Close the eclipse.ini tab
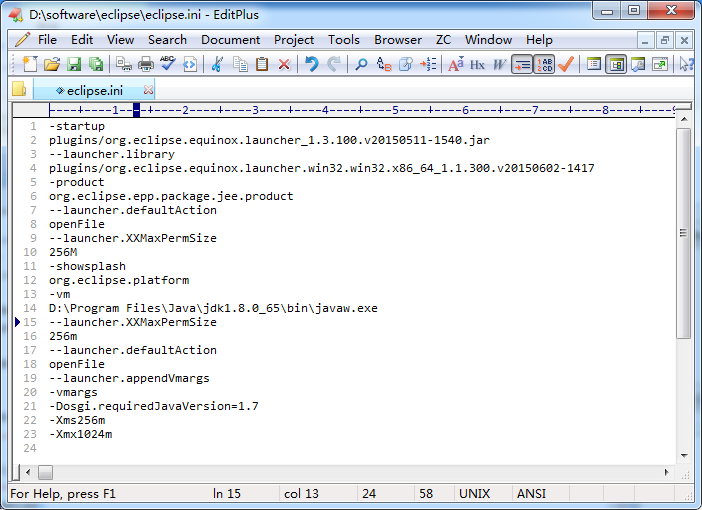702x510 pixels. tap(149, 90)
